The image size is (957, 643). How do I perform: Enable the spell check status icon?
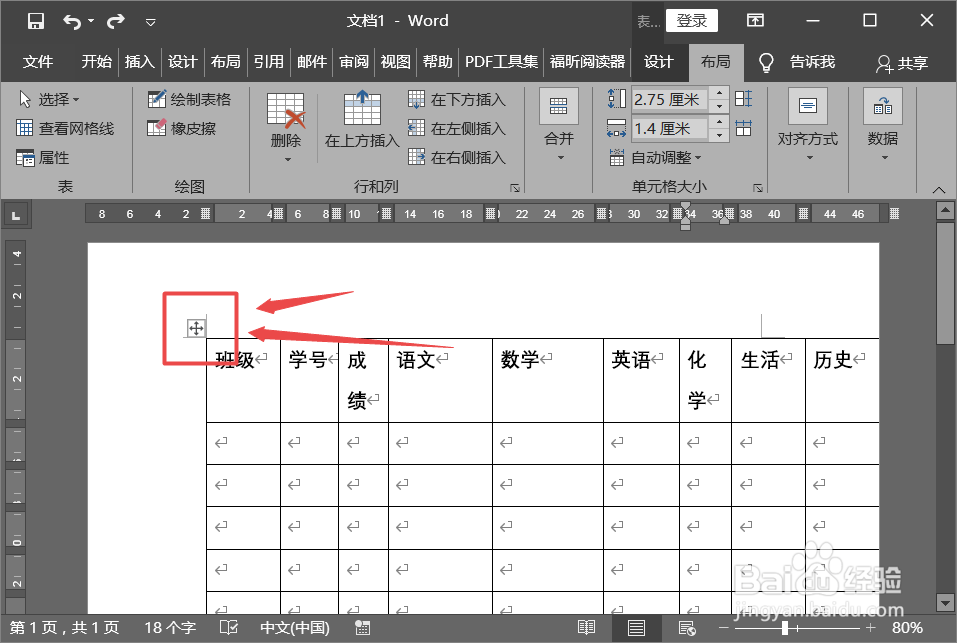coord(364,628)
